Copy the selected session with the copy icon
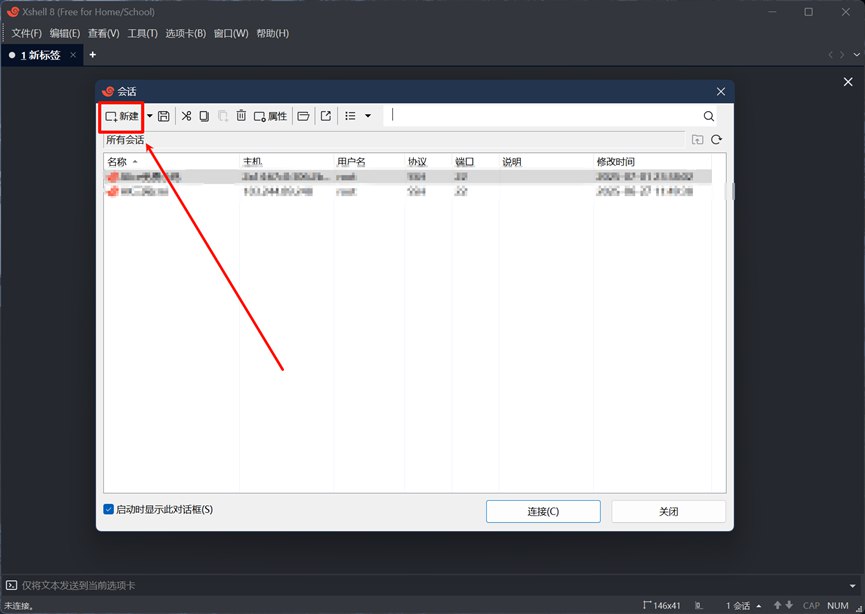865x614 pixels. click(204, 115)
